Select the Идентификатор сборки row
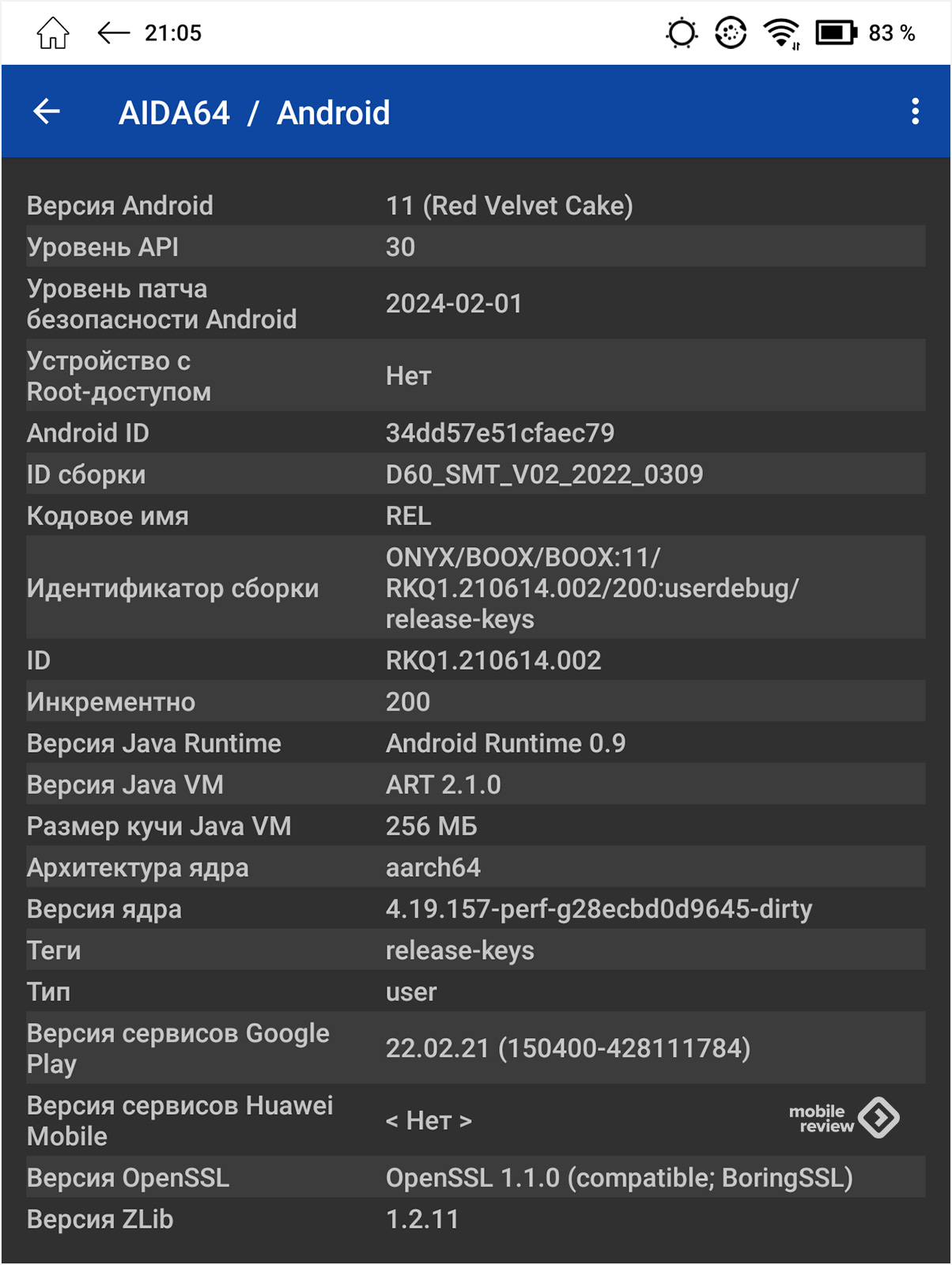Screen dimensions: 952x1265 (476, 587)
